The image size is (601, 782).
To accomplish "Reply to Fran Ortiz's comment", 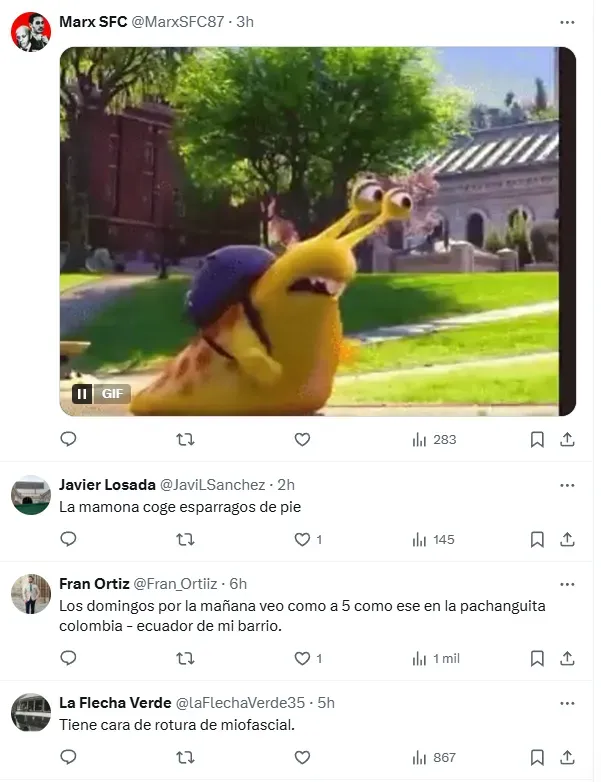I will click(x=68, y=658).
